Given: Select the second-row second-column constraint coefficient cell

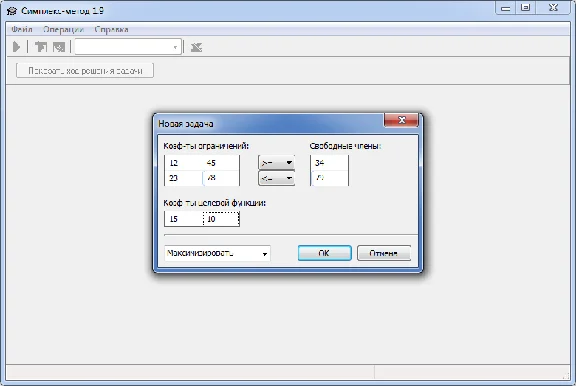Looking at the screenshot, I should point(220,178).
